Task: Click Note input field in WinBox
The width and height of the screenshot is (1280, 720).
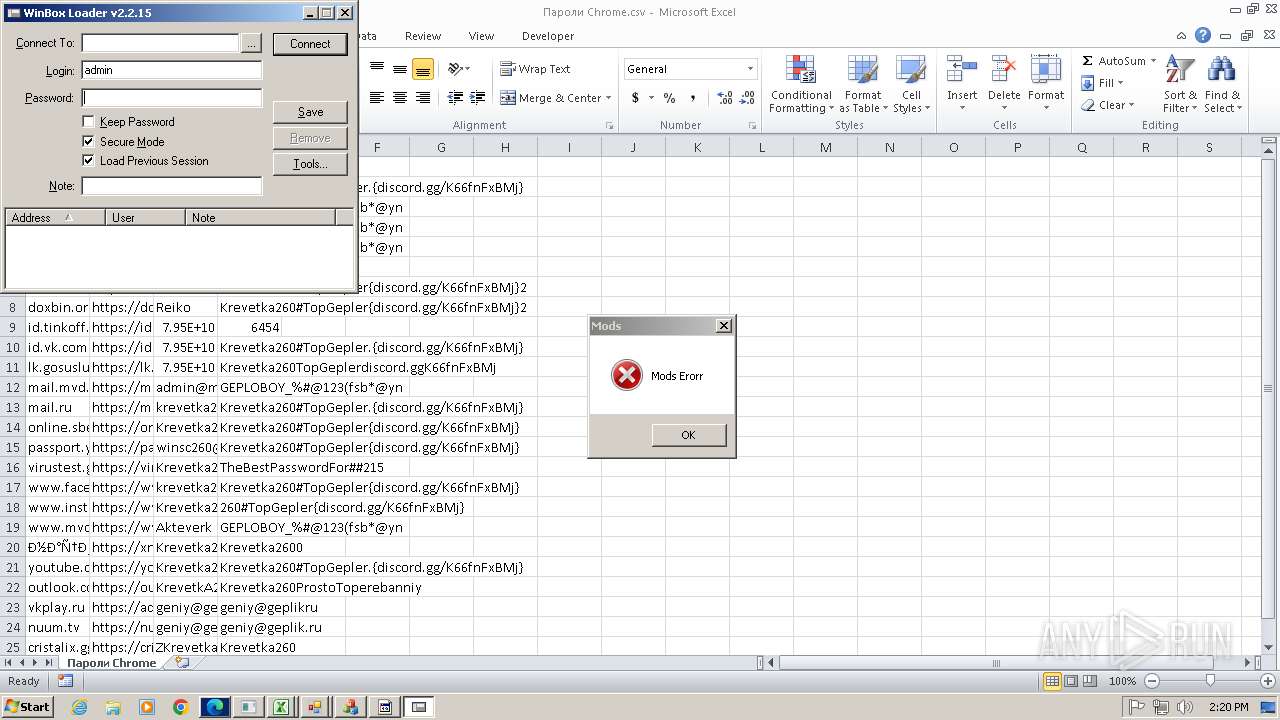Action: [172, 187]
